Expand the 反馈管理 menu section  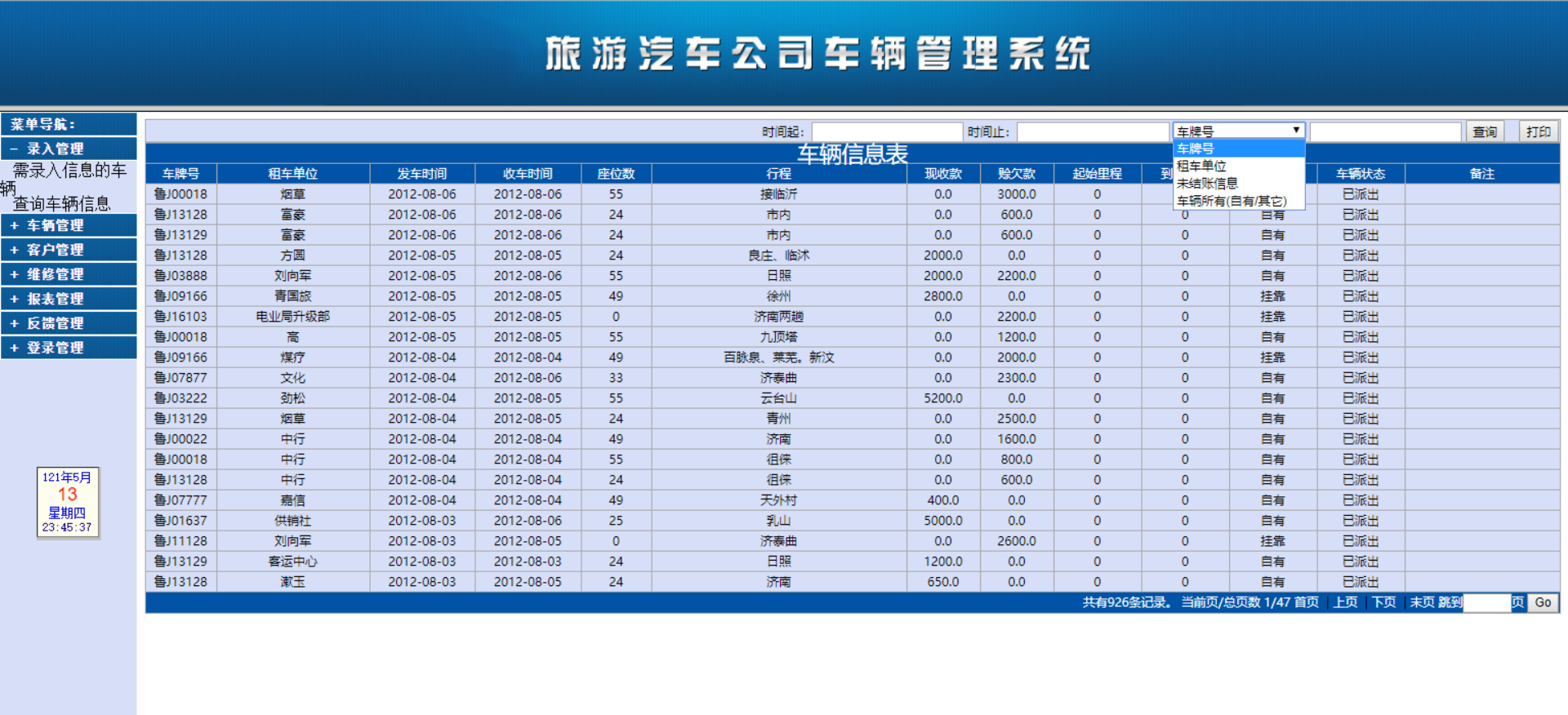(69, 323)
